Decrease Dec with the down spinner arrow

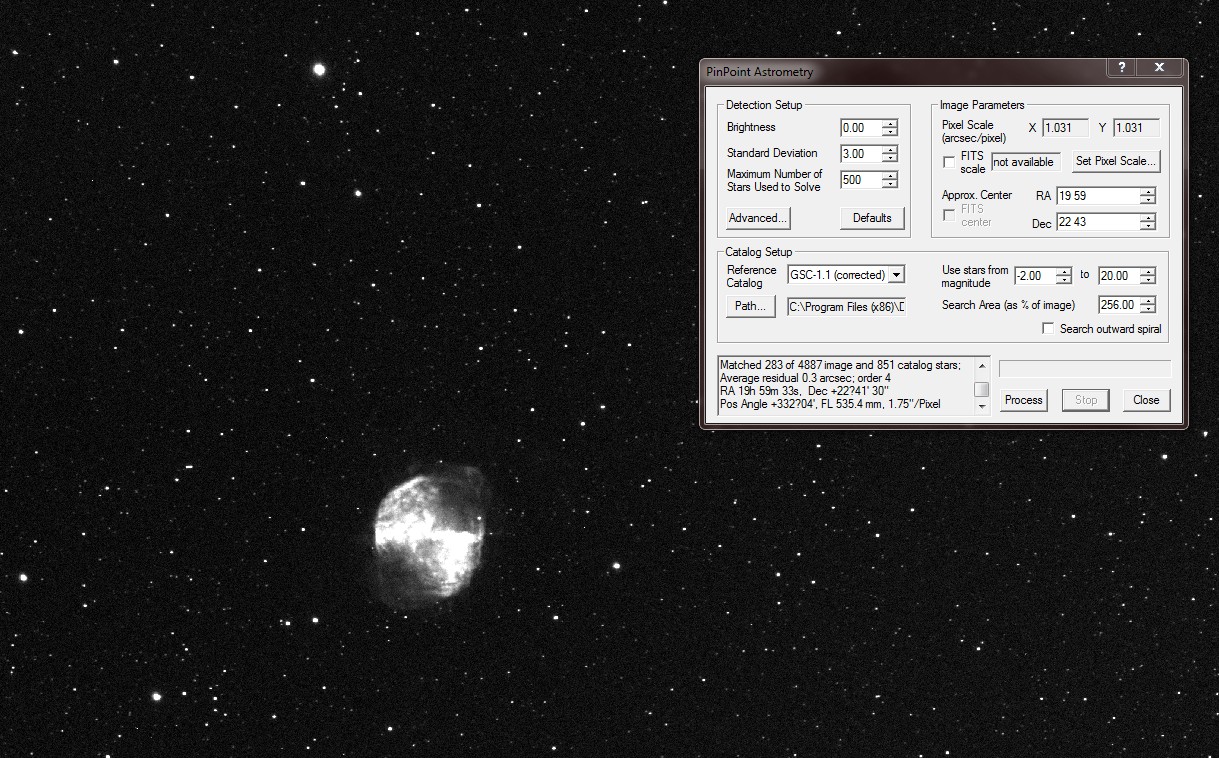tap(1148, 226)
